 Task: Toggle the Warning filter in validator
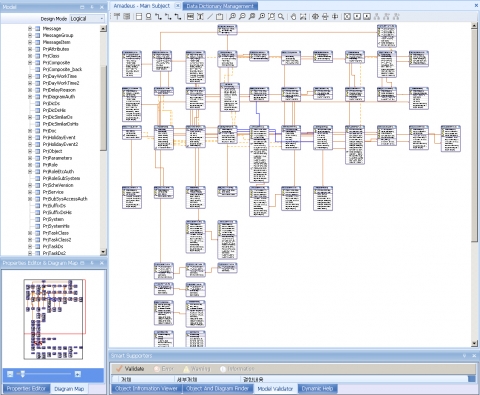197,369
